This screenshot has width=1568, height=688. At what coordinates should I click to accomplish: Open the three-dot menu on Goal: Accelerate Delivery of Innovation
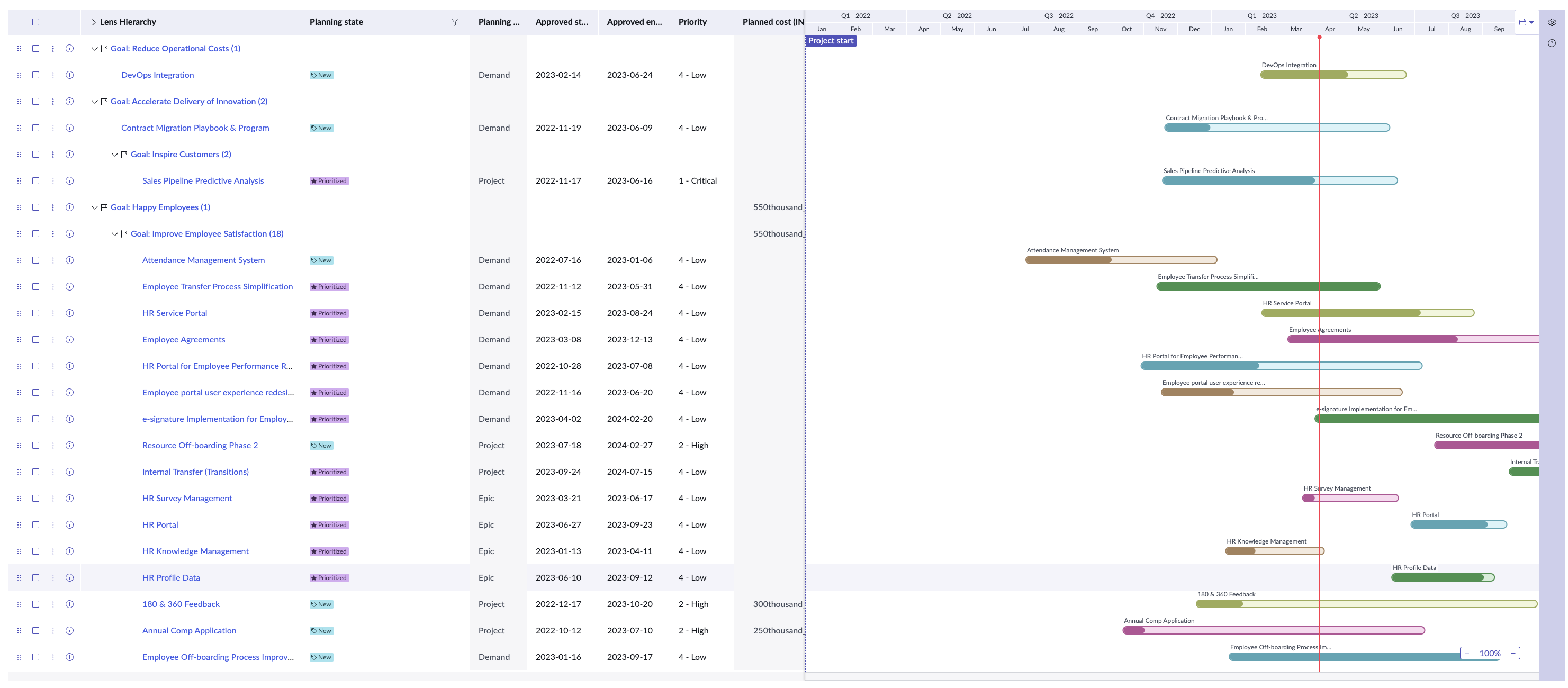(52, 101)
